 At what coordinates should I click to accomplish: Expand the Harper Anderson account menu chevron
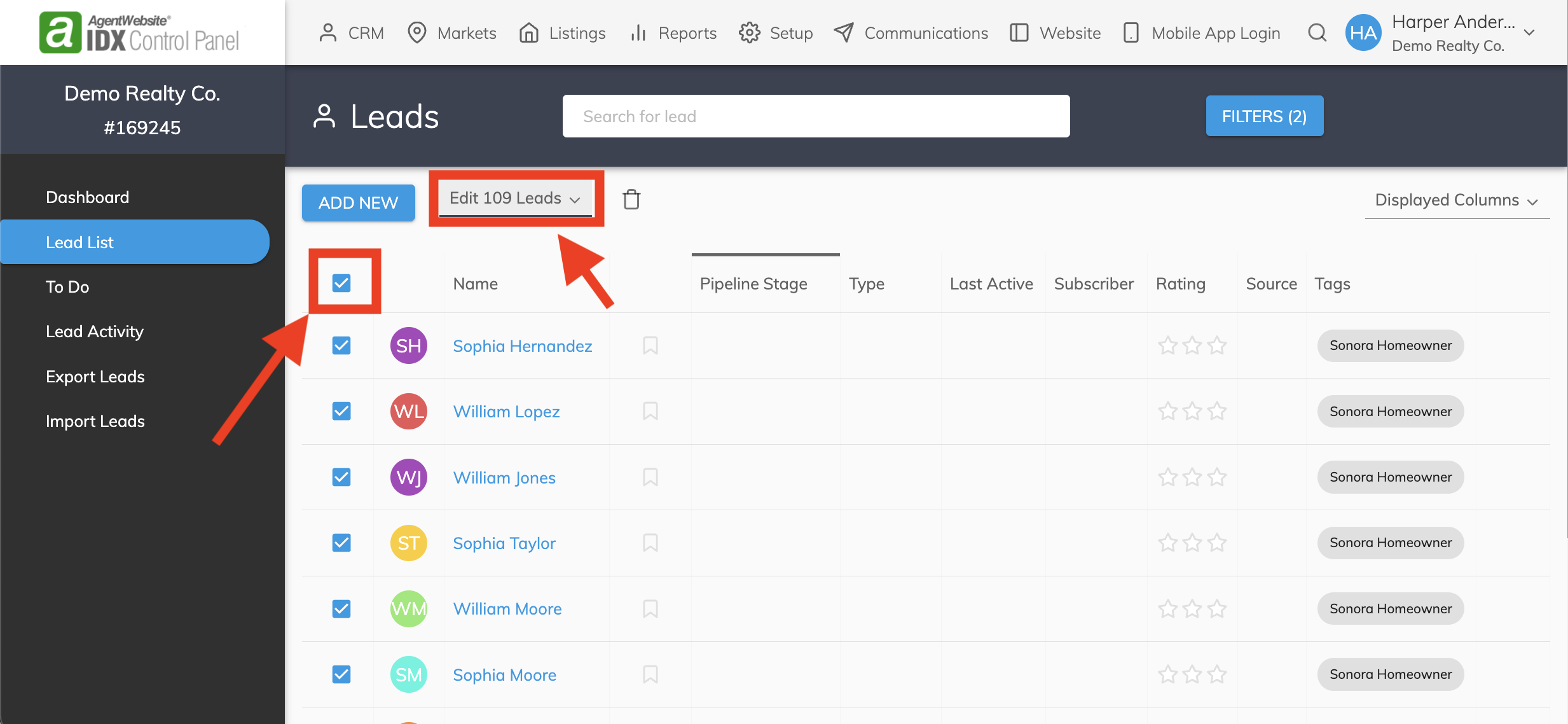pyautogui.click(x=1530, y=32)
